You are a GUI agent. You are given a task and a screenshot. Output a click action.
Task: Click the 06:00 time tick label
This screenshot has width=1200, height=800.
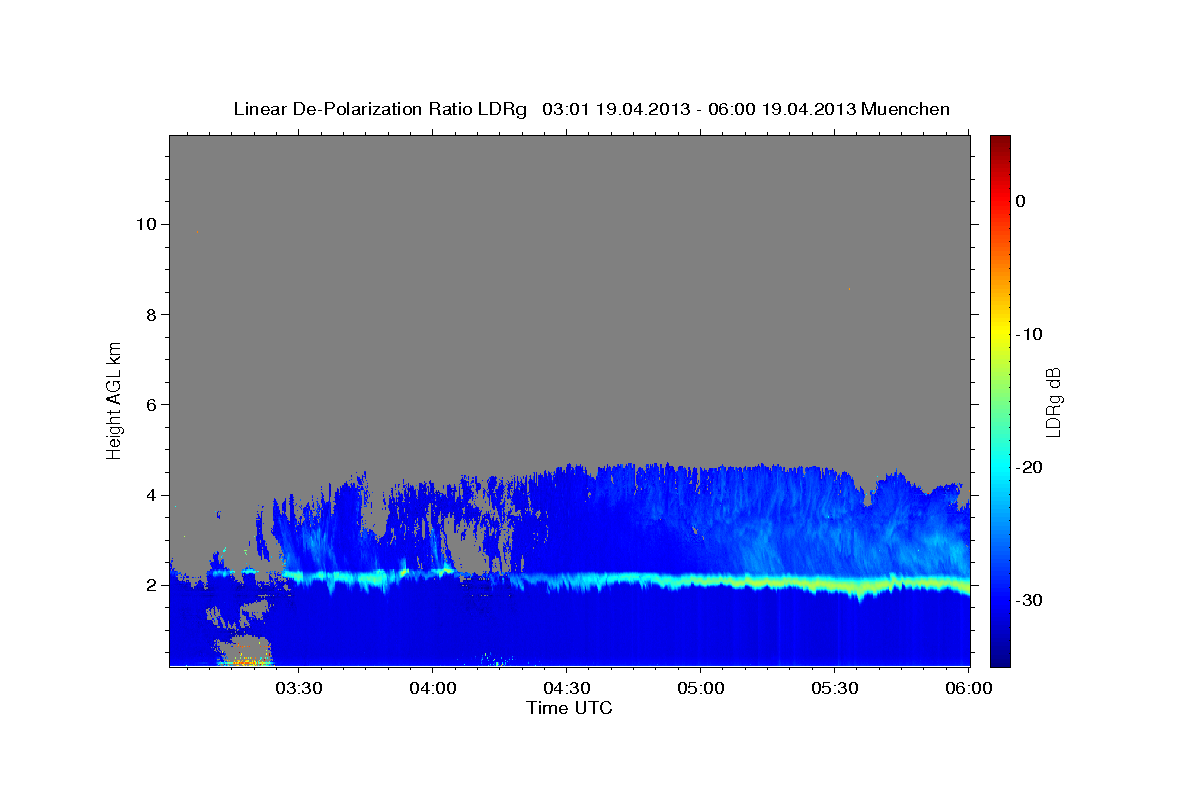click(968, 689)
